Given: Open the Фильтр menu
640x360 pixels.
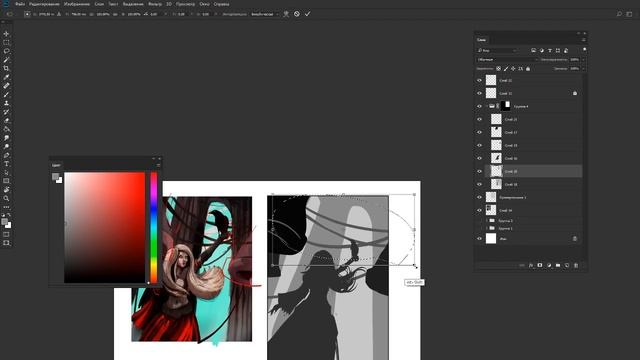Looking at the screenshot, I should (x=155, y=4).
